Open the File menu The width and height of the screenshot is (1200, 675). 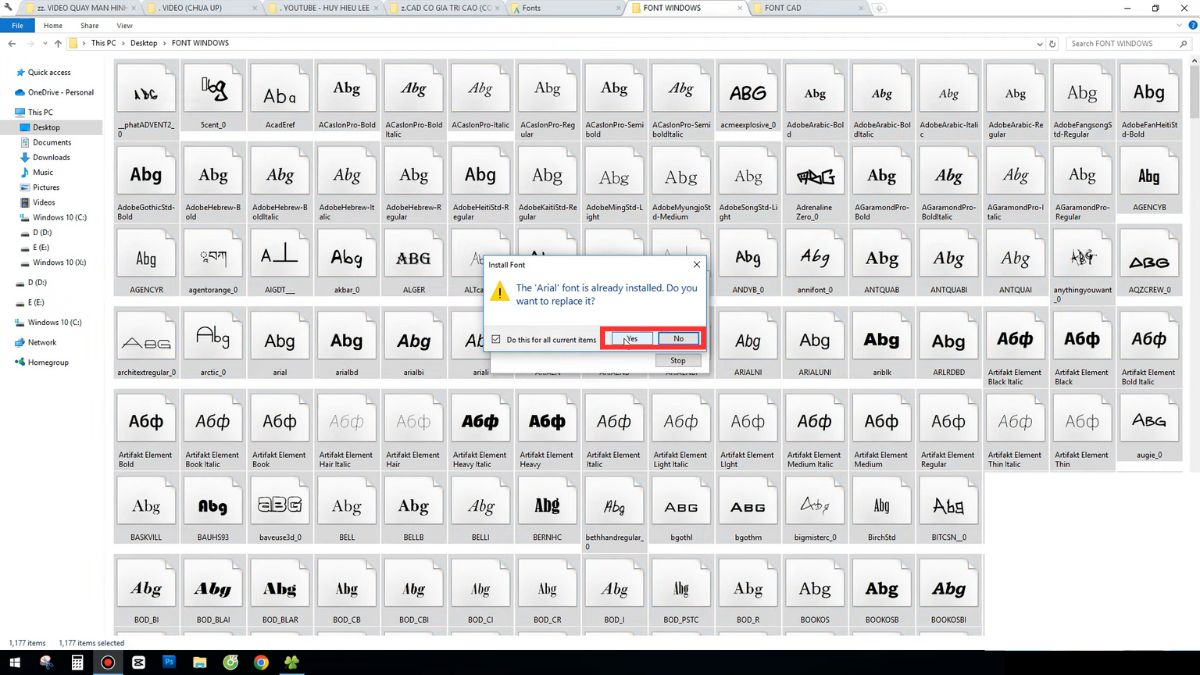17,25
